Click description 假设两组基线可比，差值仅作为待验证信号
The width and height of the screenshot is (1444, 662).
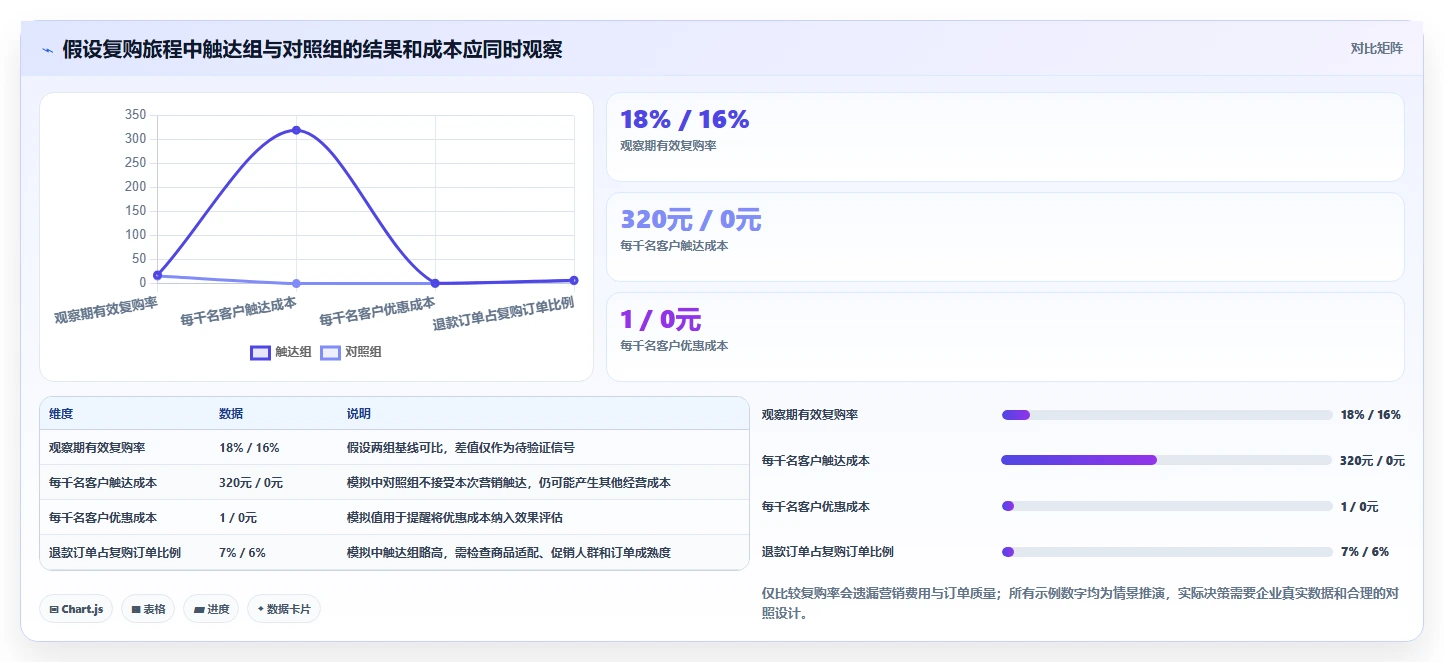coord(460,448)
